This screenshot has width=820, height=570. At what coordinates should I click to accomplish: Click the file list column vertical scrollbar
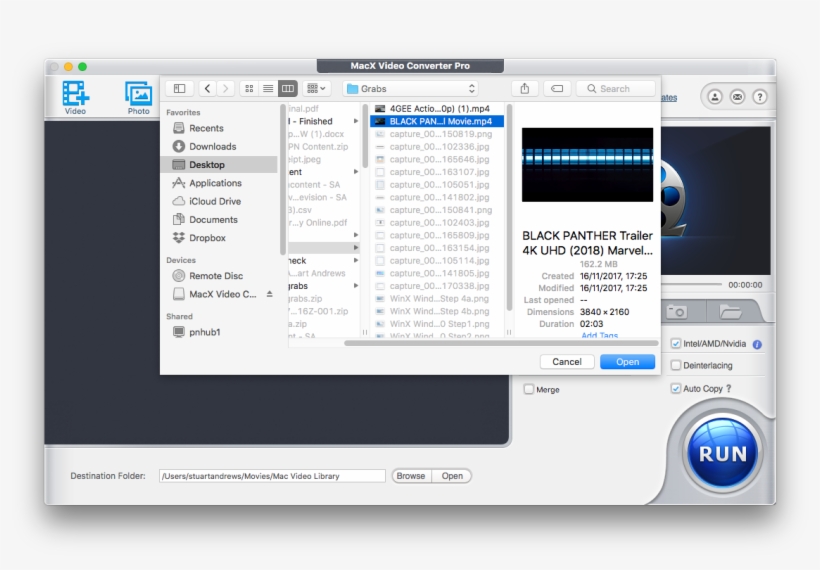(x=509, y=207)
